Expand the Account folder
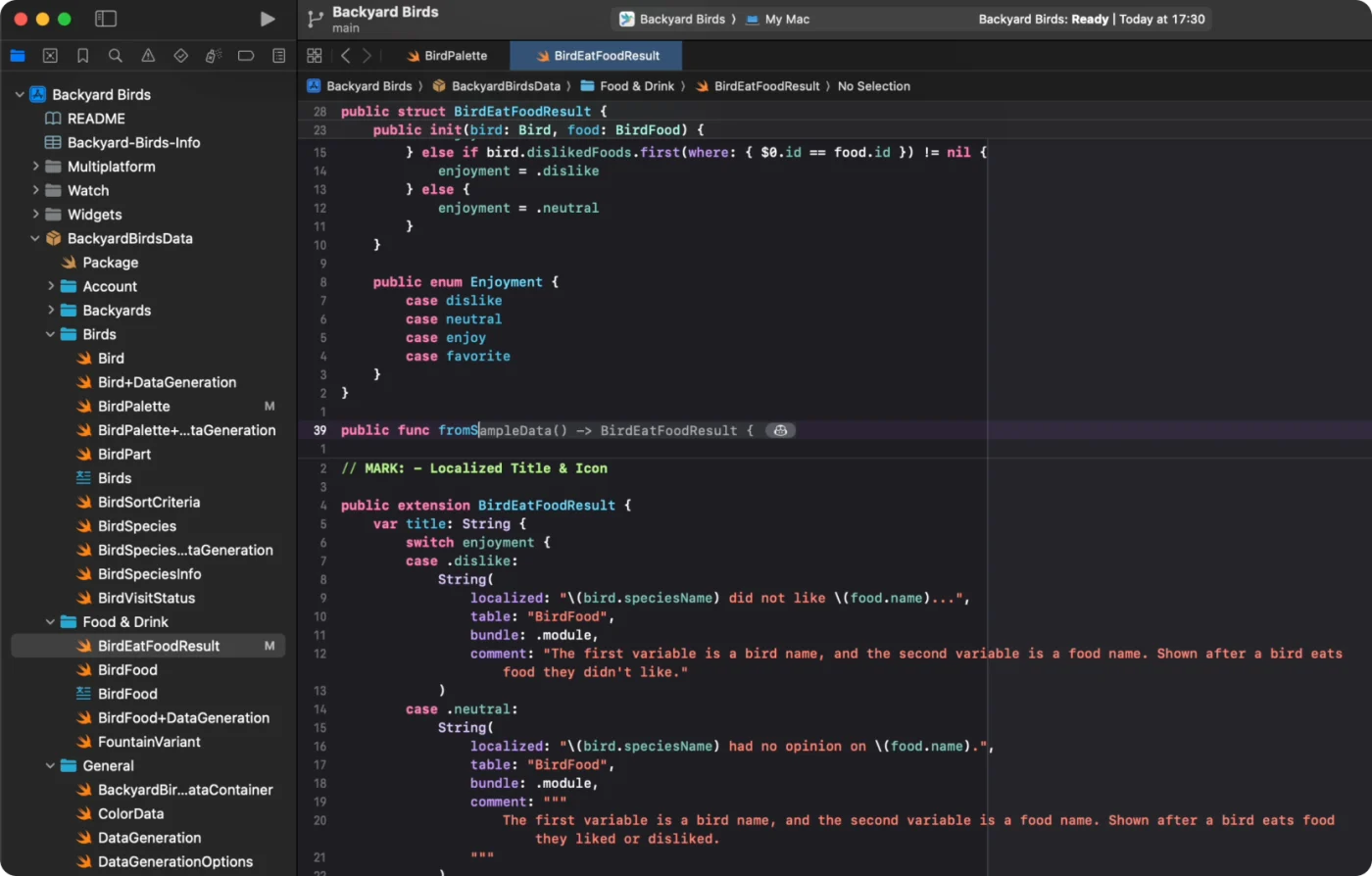This screenshot has height=876, width=1372. (x=51, y=286)
